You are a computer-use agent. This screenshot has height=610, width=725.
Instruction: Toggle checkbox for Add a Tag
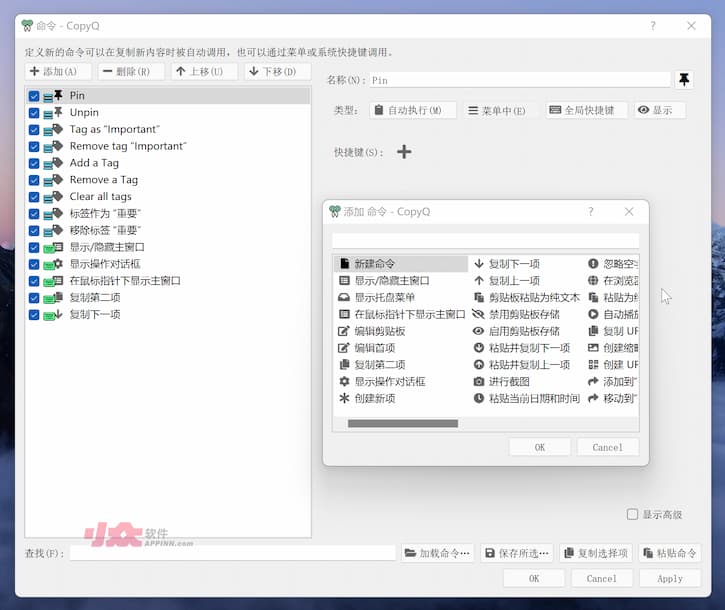[34, 163]
